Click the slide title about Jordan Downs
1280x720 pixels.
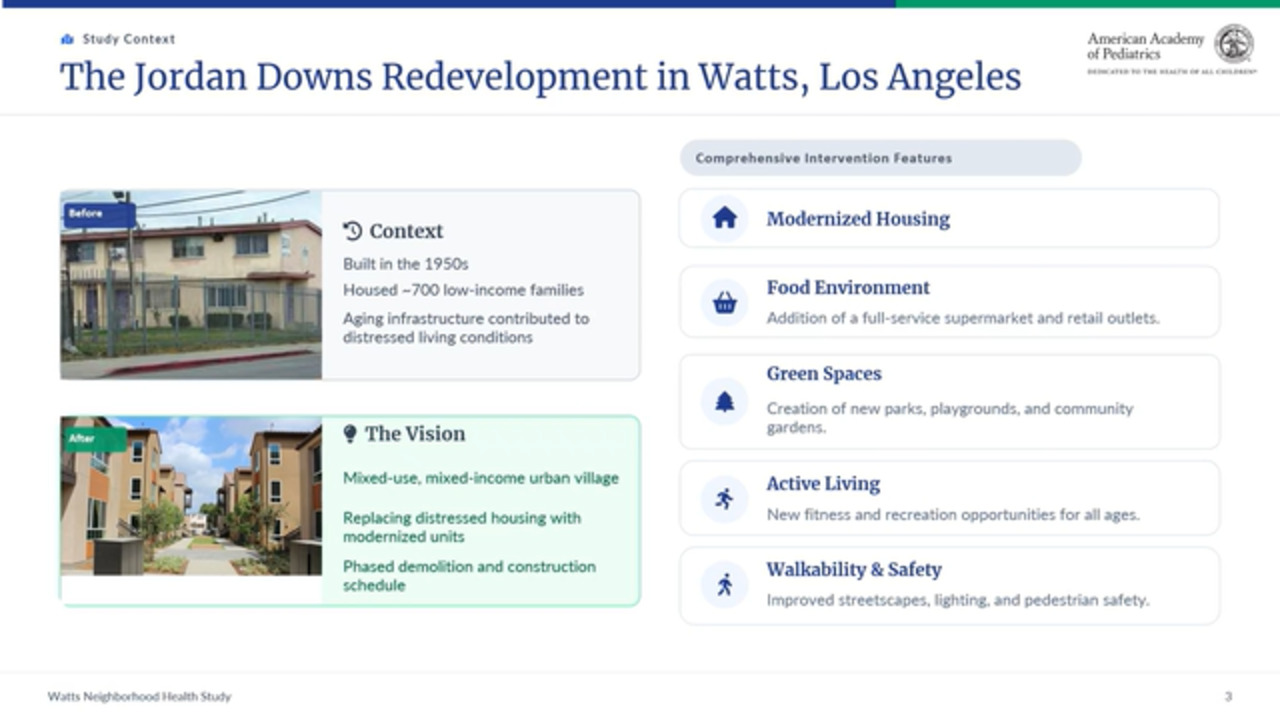click(540, 77)
